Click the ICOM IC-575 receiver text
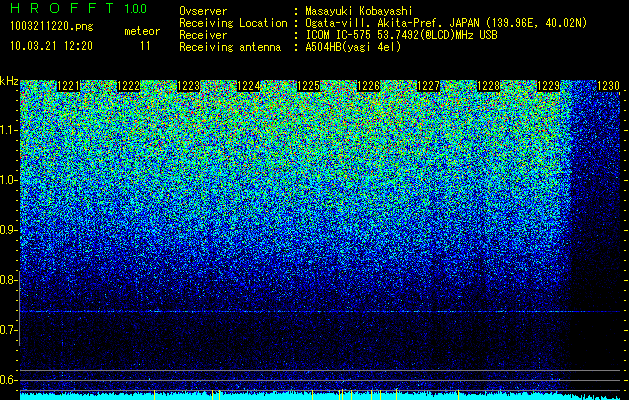Viewport: 629px width, 400px height. 401,35
